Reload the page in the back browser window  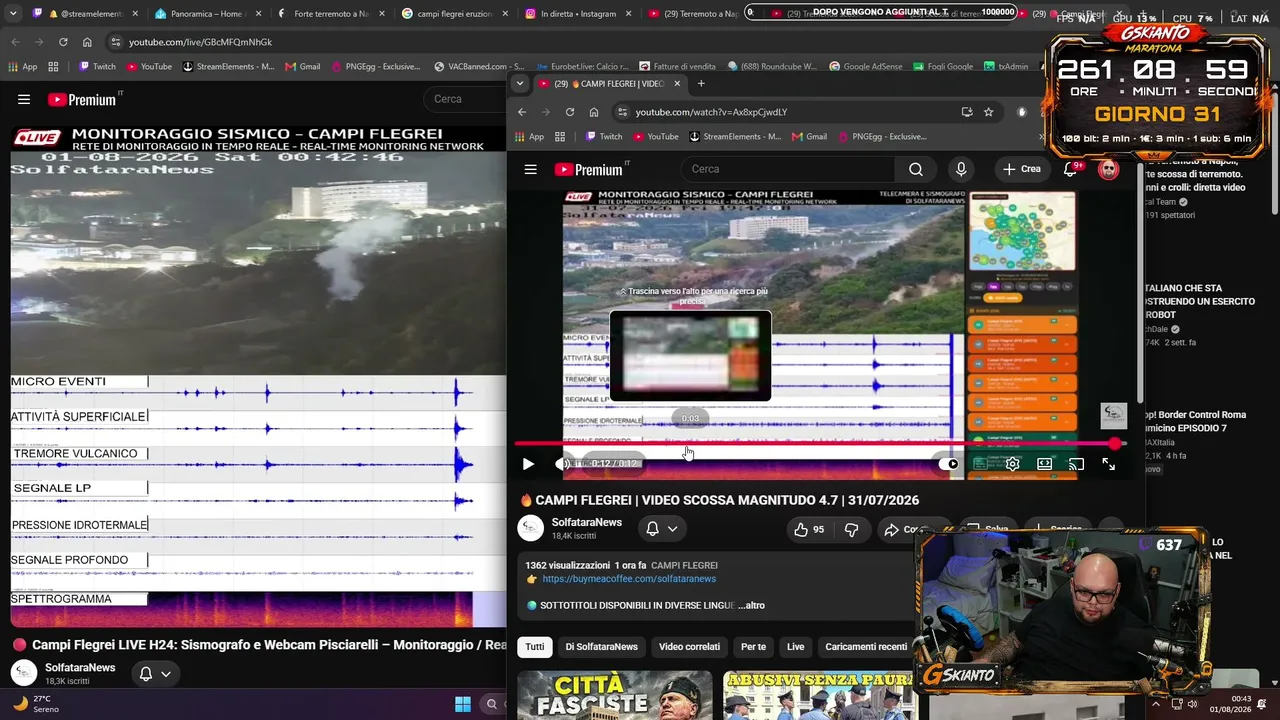point(63,42)
